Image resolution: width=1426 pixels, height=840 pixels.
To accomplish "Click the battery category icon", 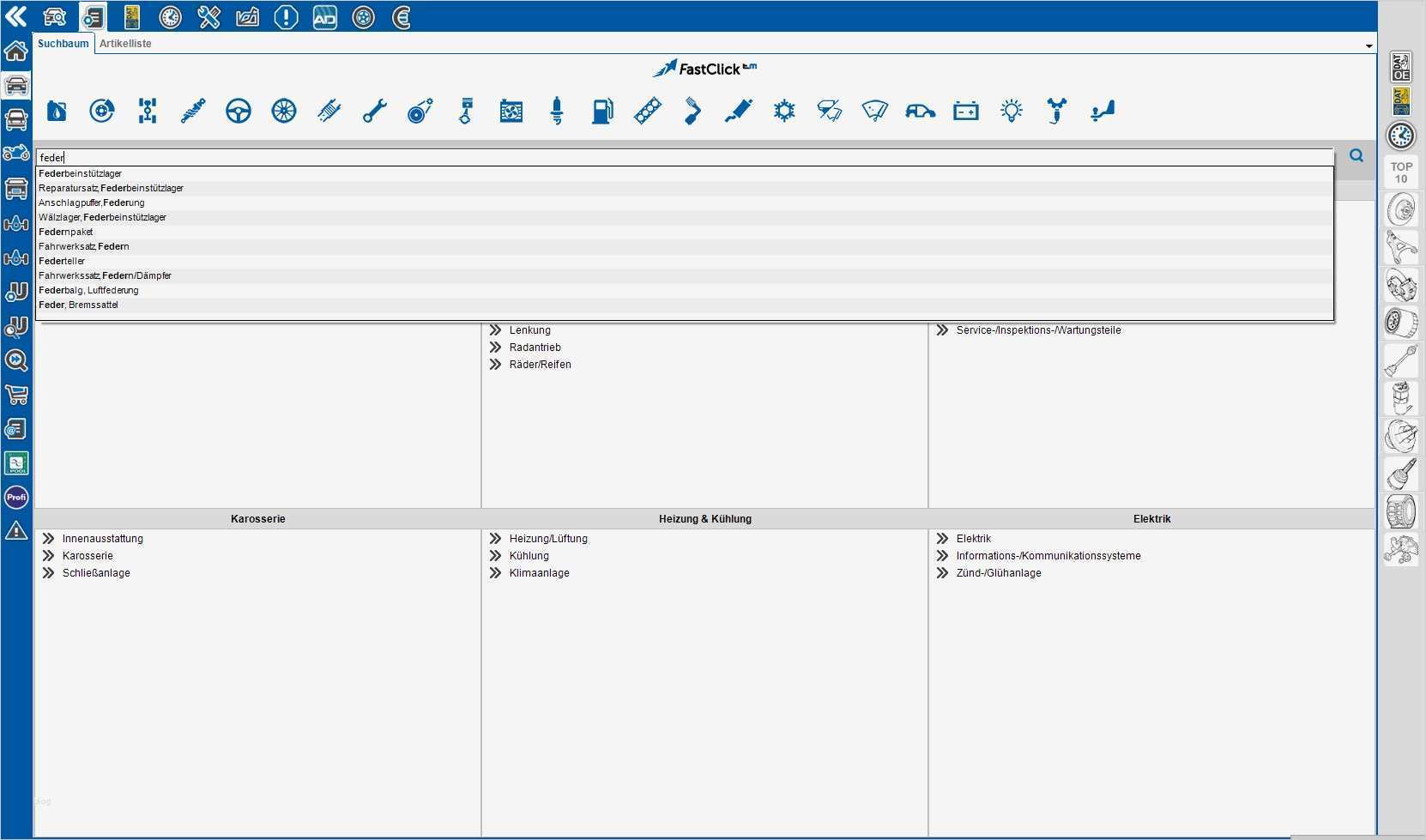I will [x=966, y=111].
